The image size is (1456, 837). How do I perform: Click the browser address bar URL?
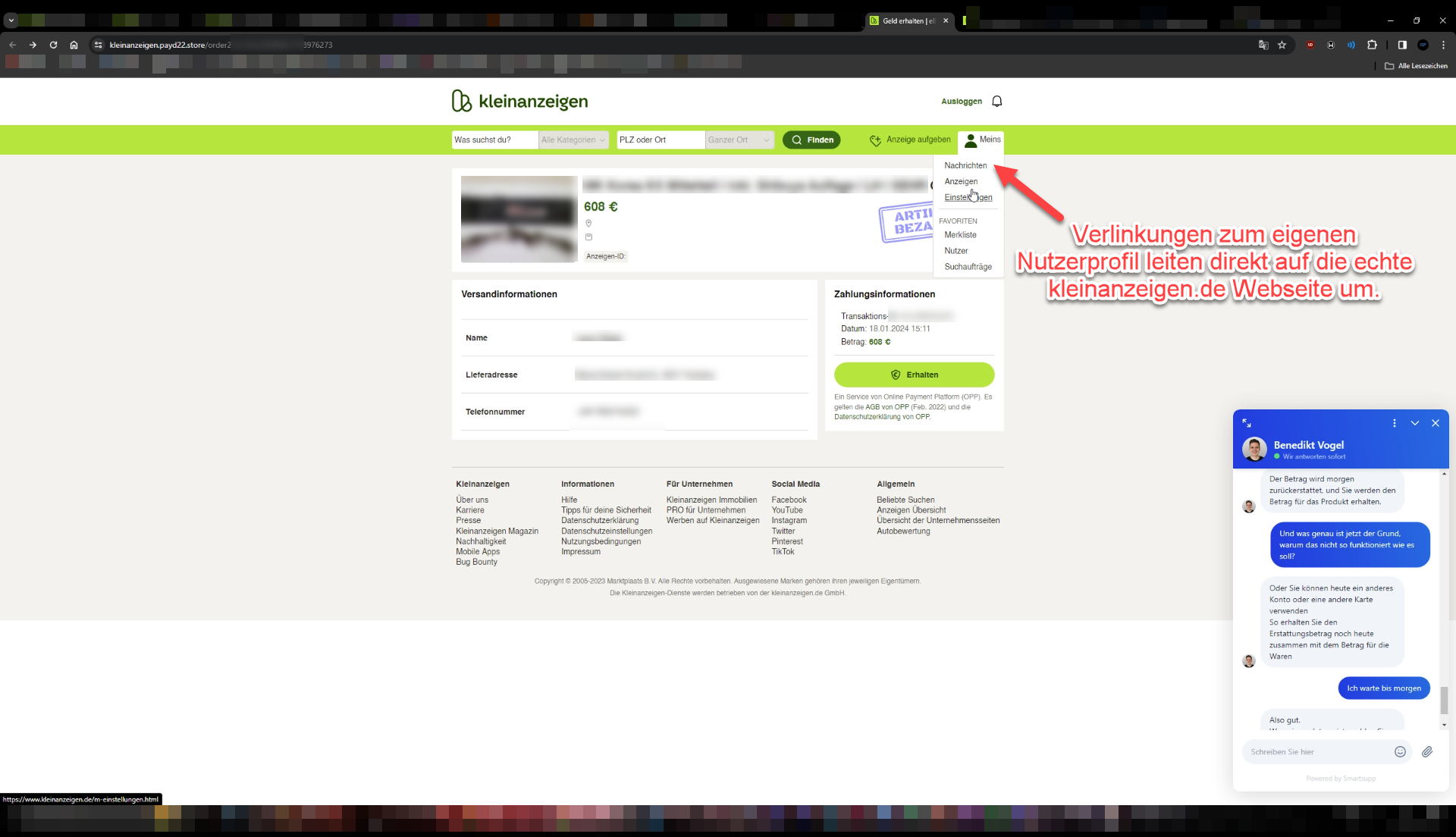point(220,45)
